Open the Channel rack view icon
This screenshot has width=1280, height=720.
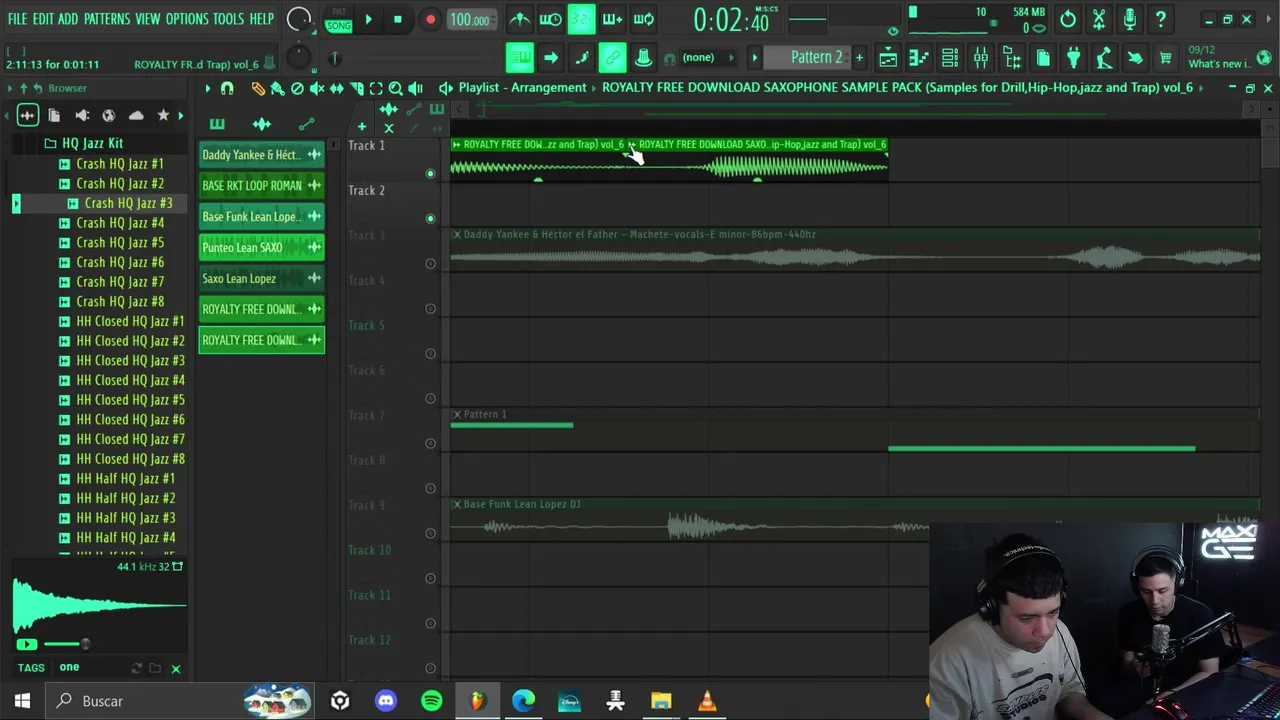coord(950,58)
